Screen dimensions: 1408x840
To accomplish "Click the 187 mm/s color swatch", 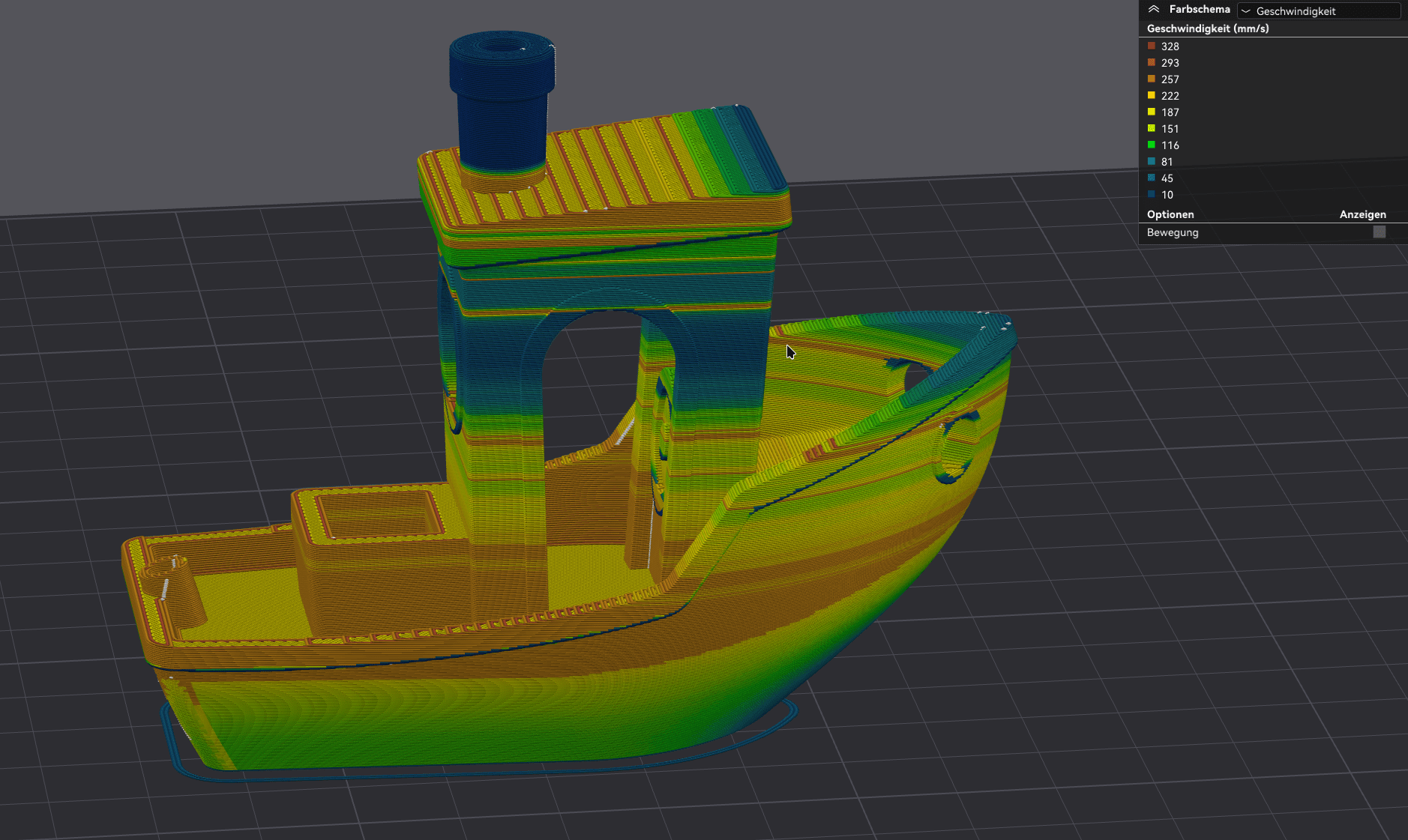I will click(x=1152, y=112).
